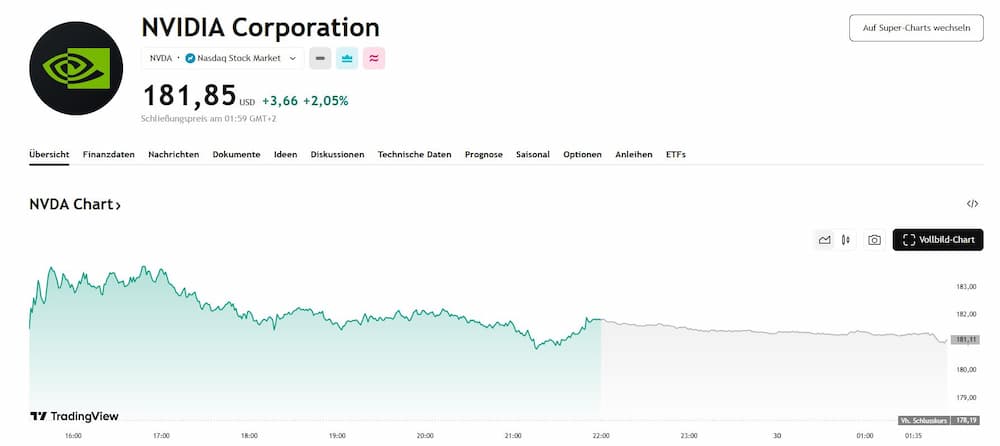
Task: Open the embed code icon
Action: 972,204
